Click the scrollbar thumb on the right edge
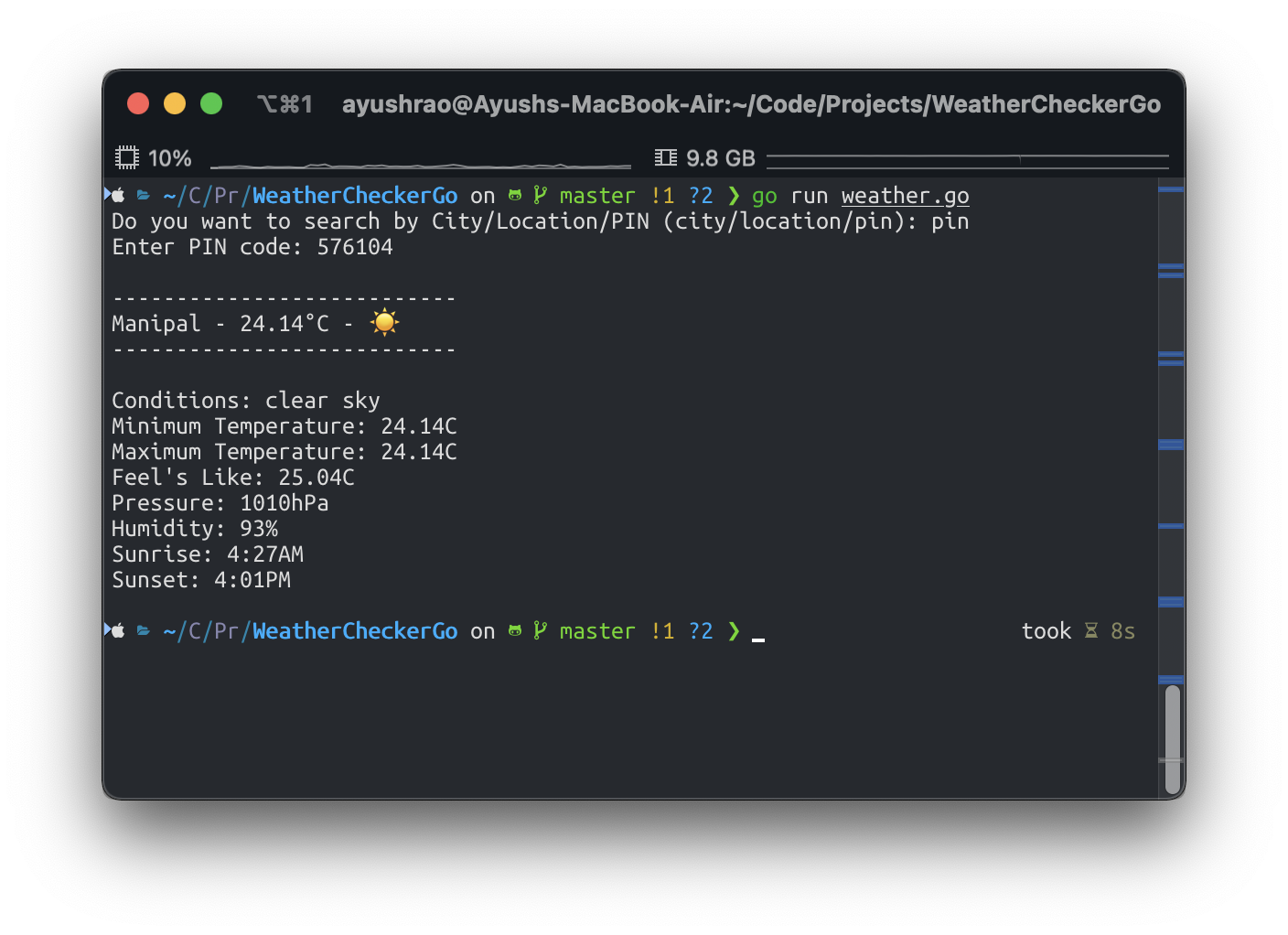The image size is (1288, 935). click(x=1172, y=736)
